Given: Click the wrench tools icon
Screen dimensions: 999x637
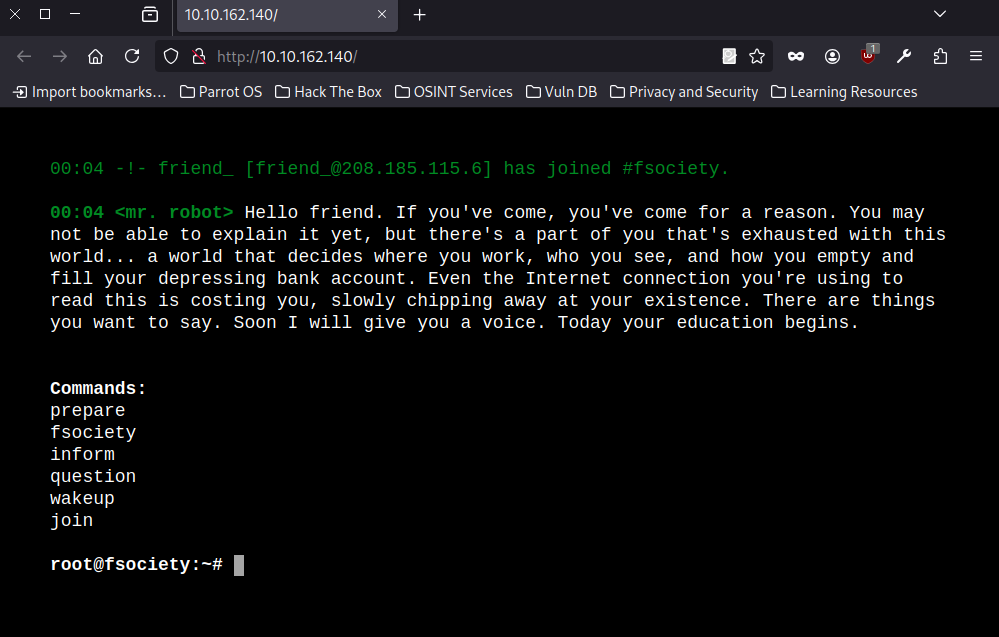Looking at the screenshot, I should pos(903,57).
